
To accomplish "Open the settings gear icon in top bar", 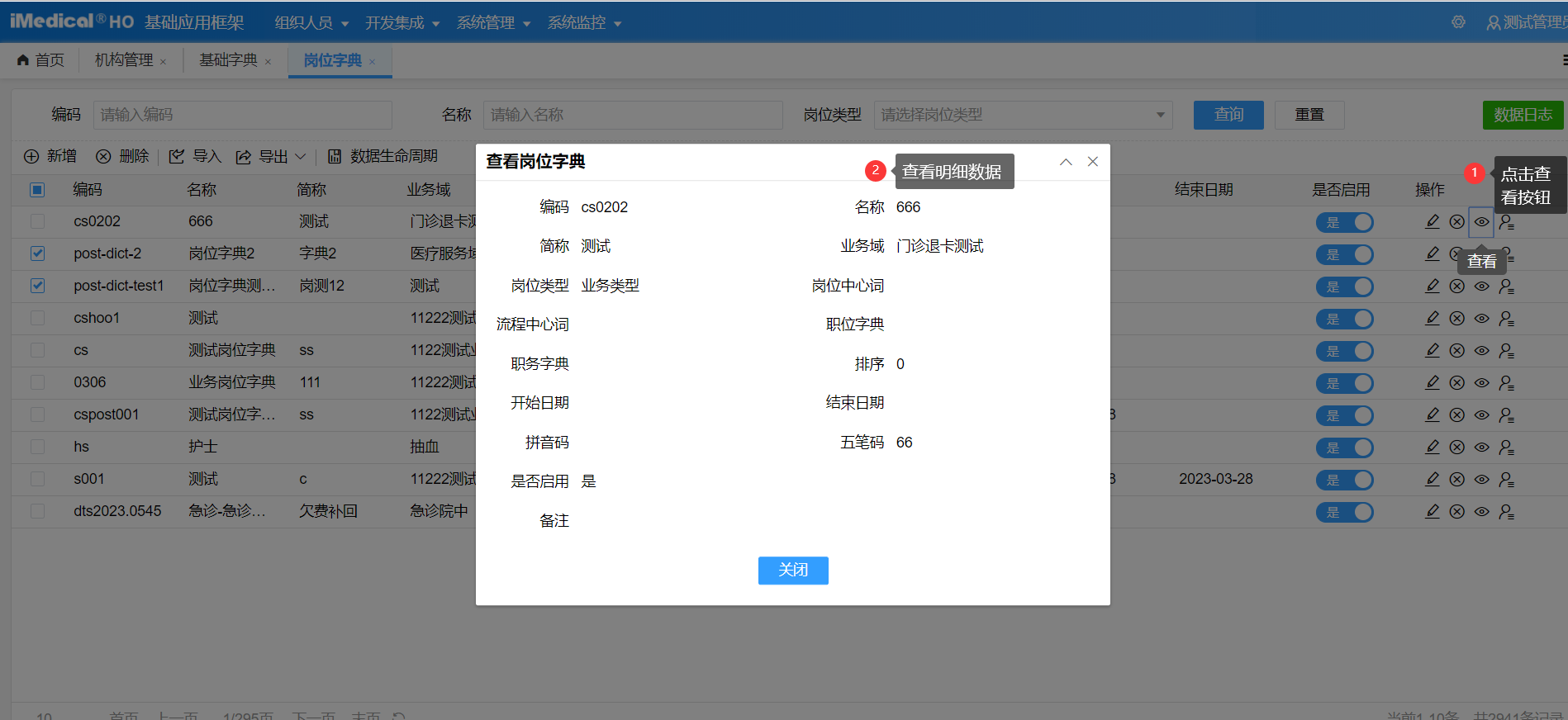I will (x=1458, y=22).
